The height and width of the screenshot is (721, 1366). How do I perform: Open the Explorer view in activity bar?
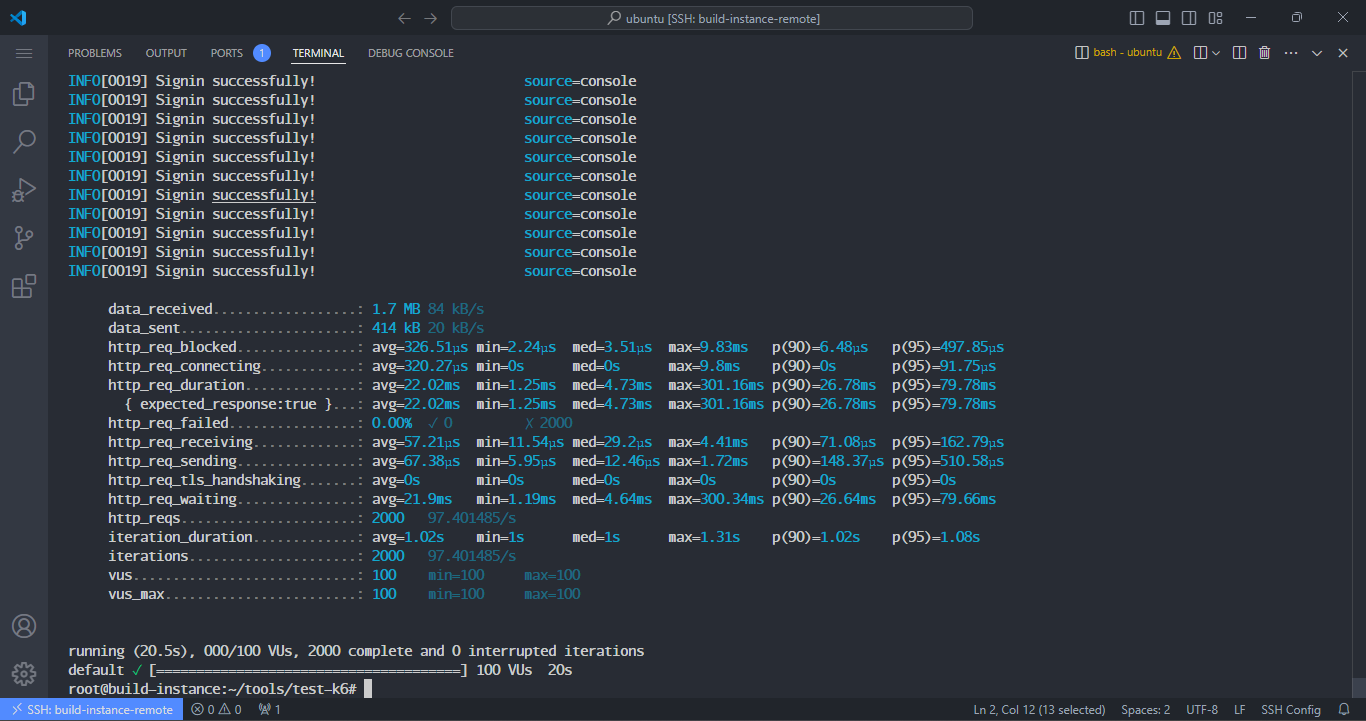click(x=24, y=94)
